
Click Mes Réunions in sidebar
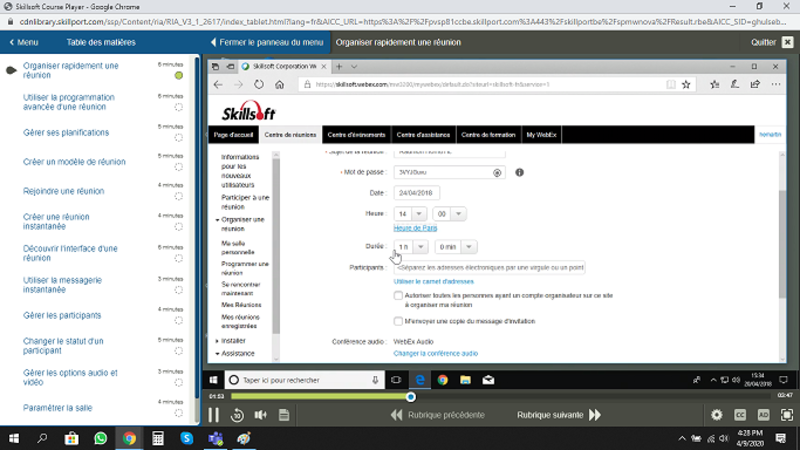click(241, 305)
